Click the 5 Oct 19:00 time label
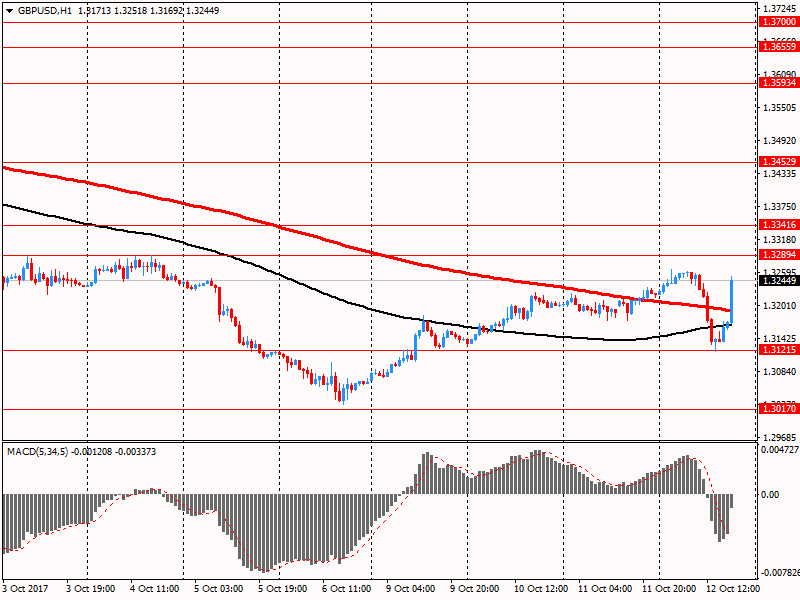Screen dimensions: 800x600 (x=282, y=589)
